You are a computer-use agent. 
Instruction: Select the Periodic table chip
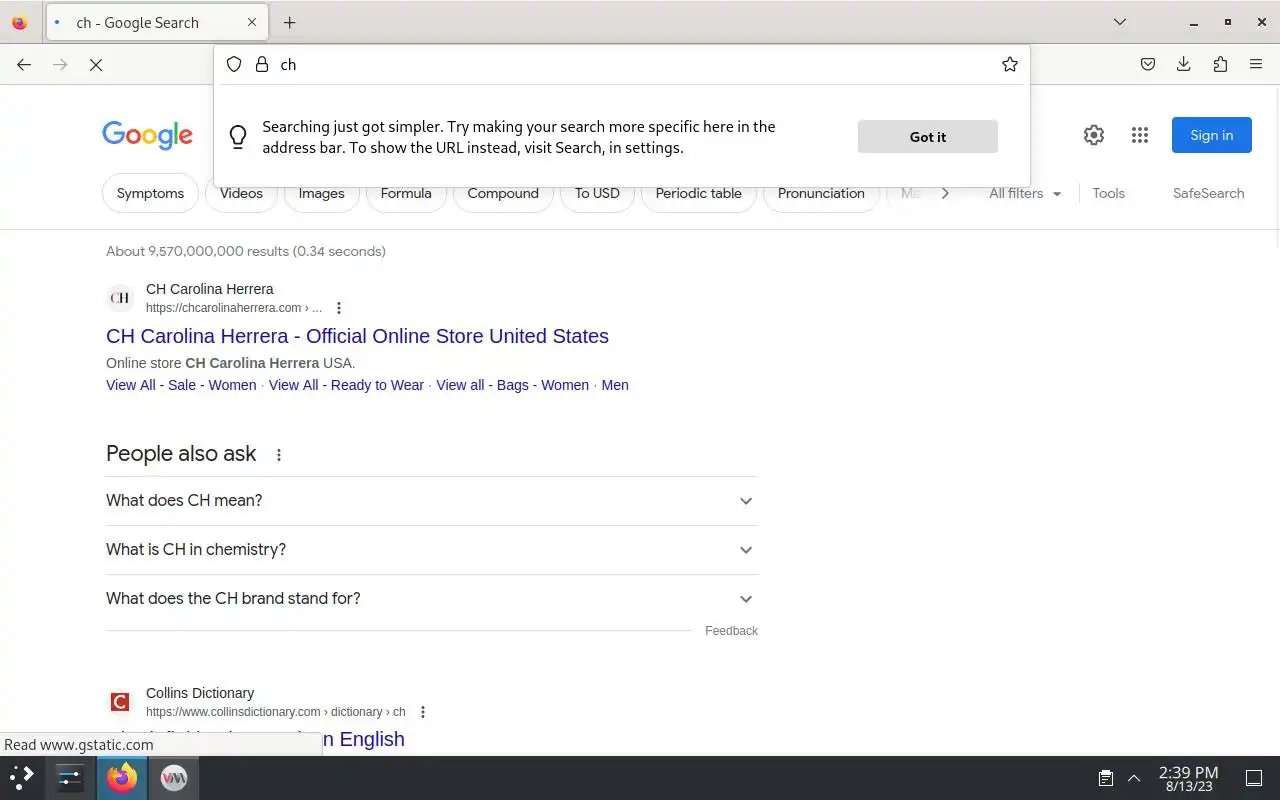point(698,193)
